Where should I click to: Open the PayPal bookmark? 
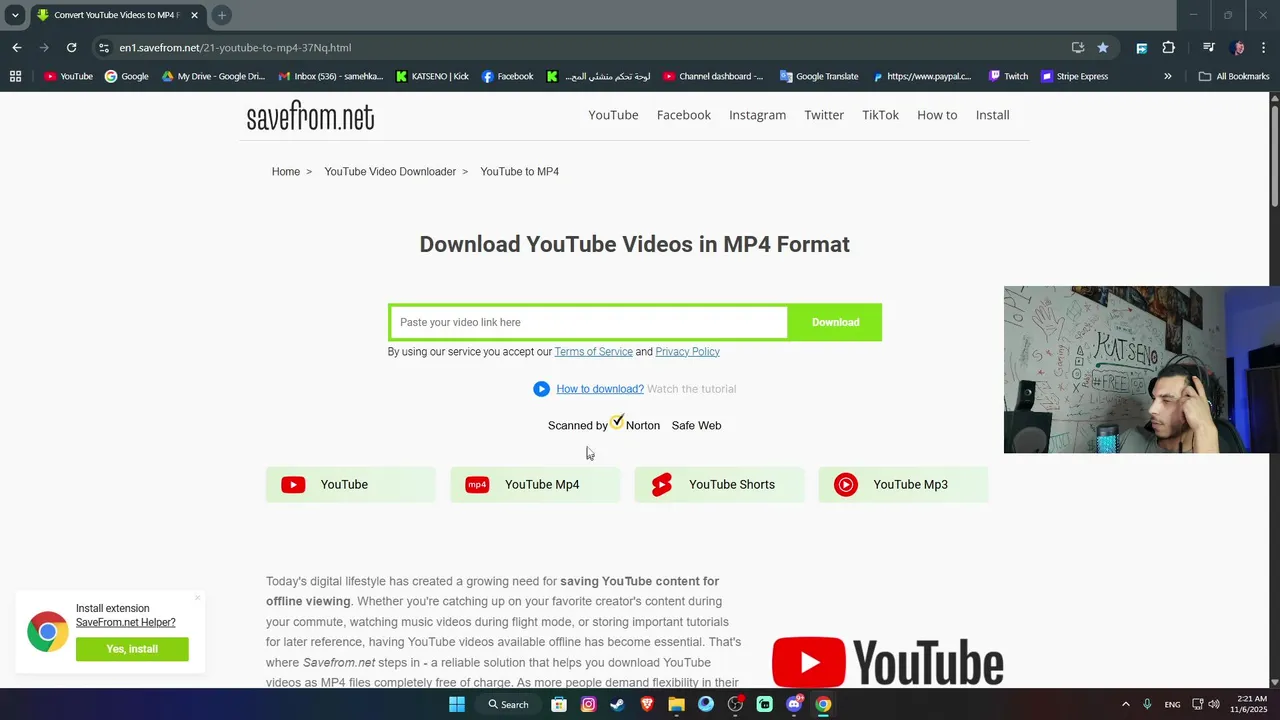[922, 76]
